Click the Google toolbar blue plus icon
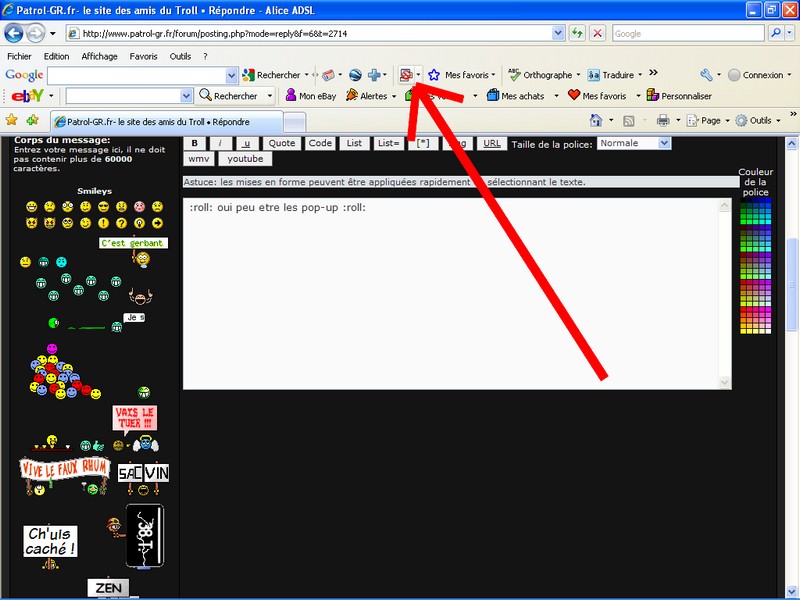This screenshot has width=800, height=600. (x=374, y=75)
